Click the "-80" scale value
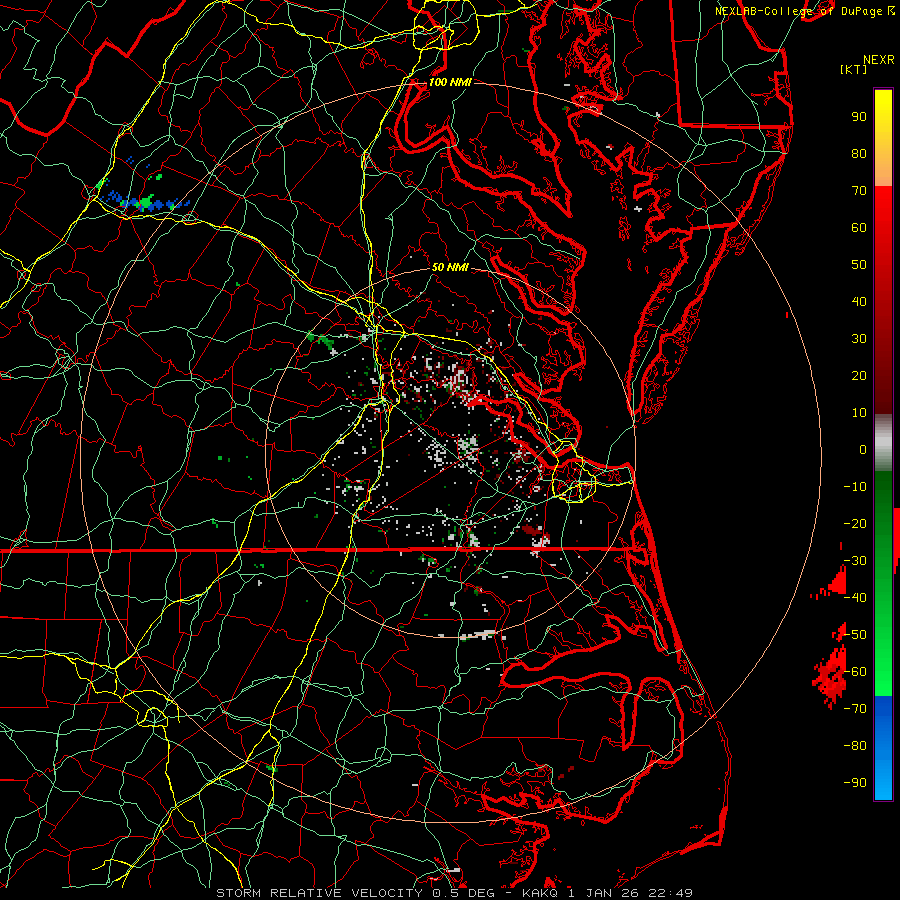900x900 pixels. (x=855, y=746)
